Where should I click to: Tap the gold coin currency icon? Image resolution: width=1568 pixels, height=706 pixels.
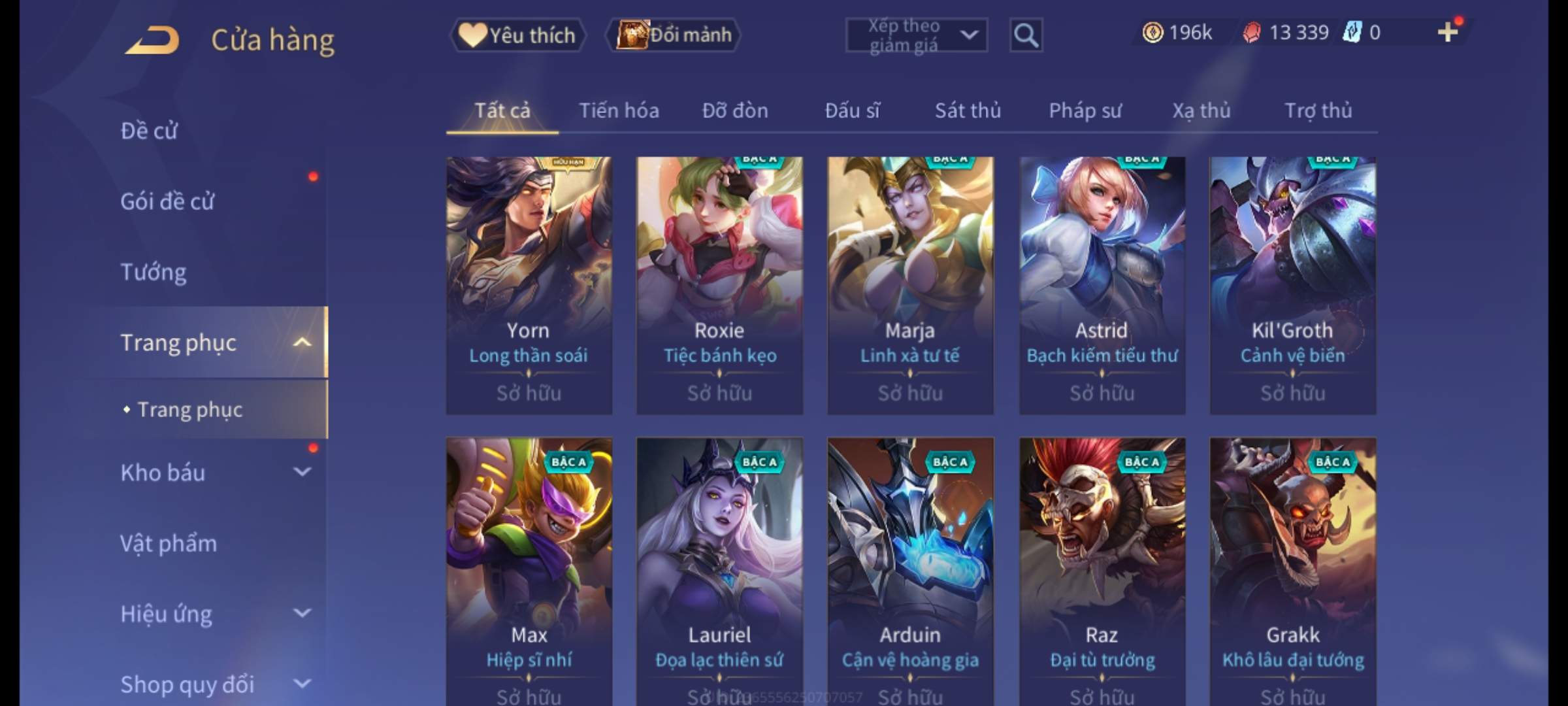pos(1152,32)
